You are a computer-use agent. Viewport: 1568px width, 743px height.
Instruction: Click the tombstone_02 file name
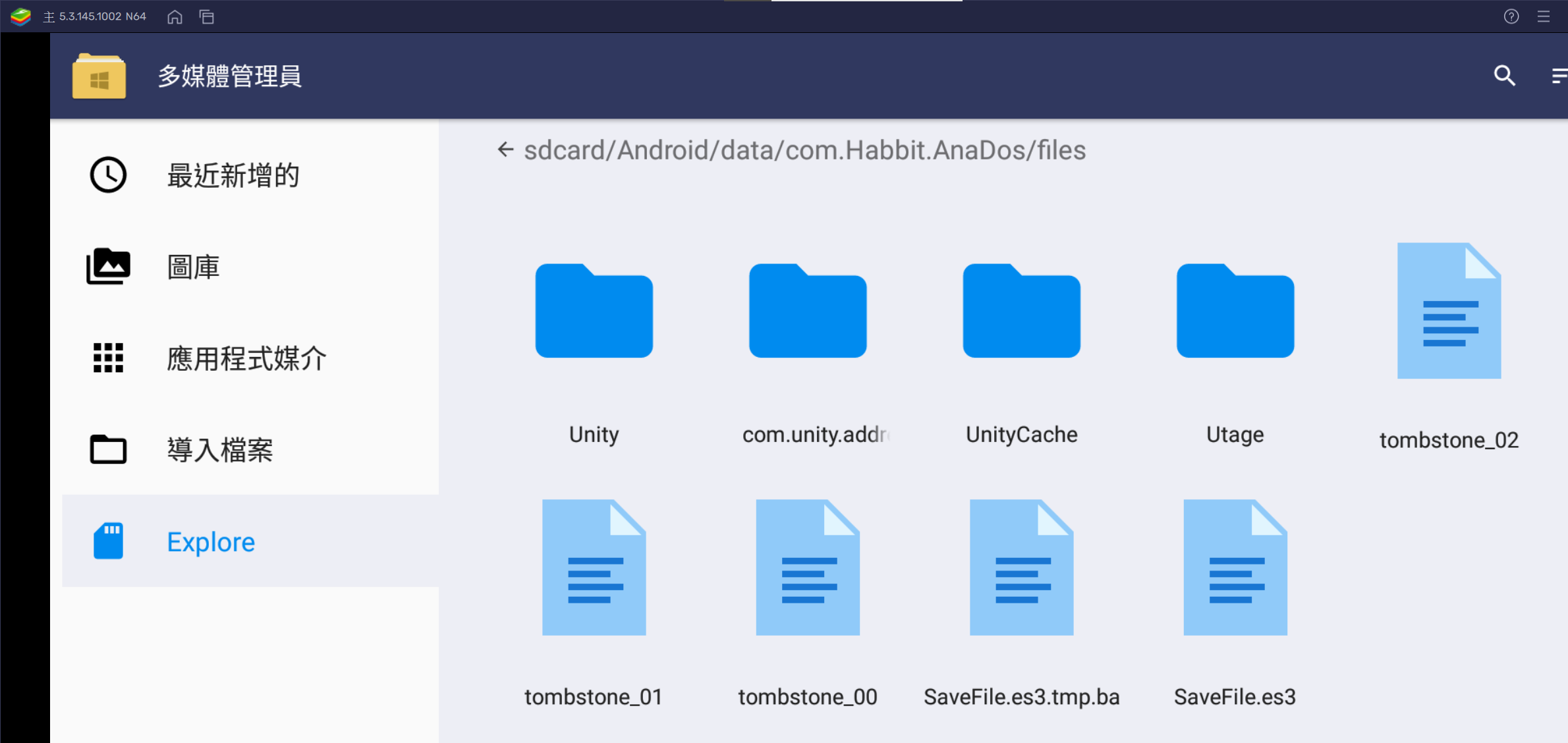point(1449,440)
